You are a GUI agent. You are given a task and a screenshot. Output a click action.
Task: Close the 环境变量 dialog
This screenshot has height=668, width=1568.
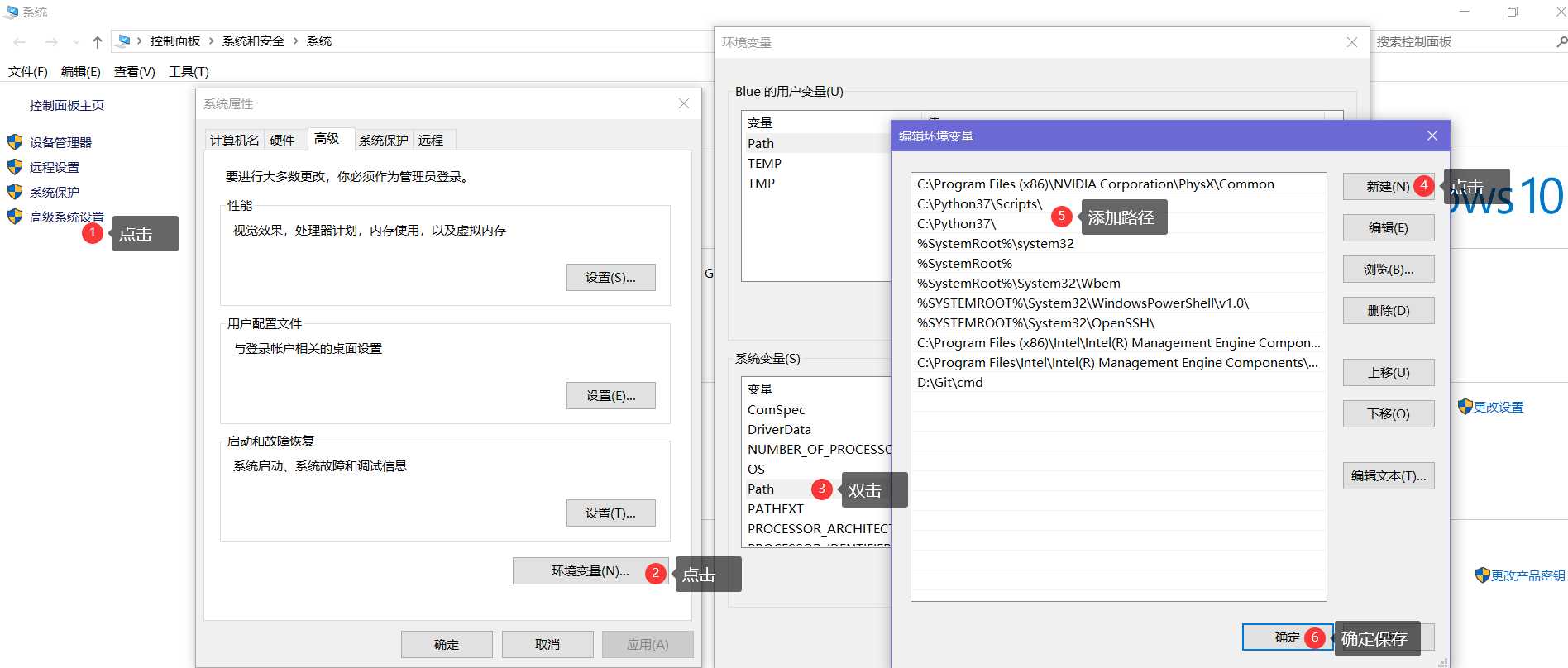click(1352, 42)
